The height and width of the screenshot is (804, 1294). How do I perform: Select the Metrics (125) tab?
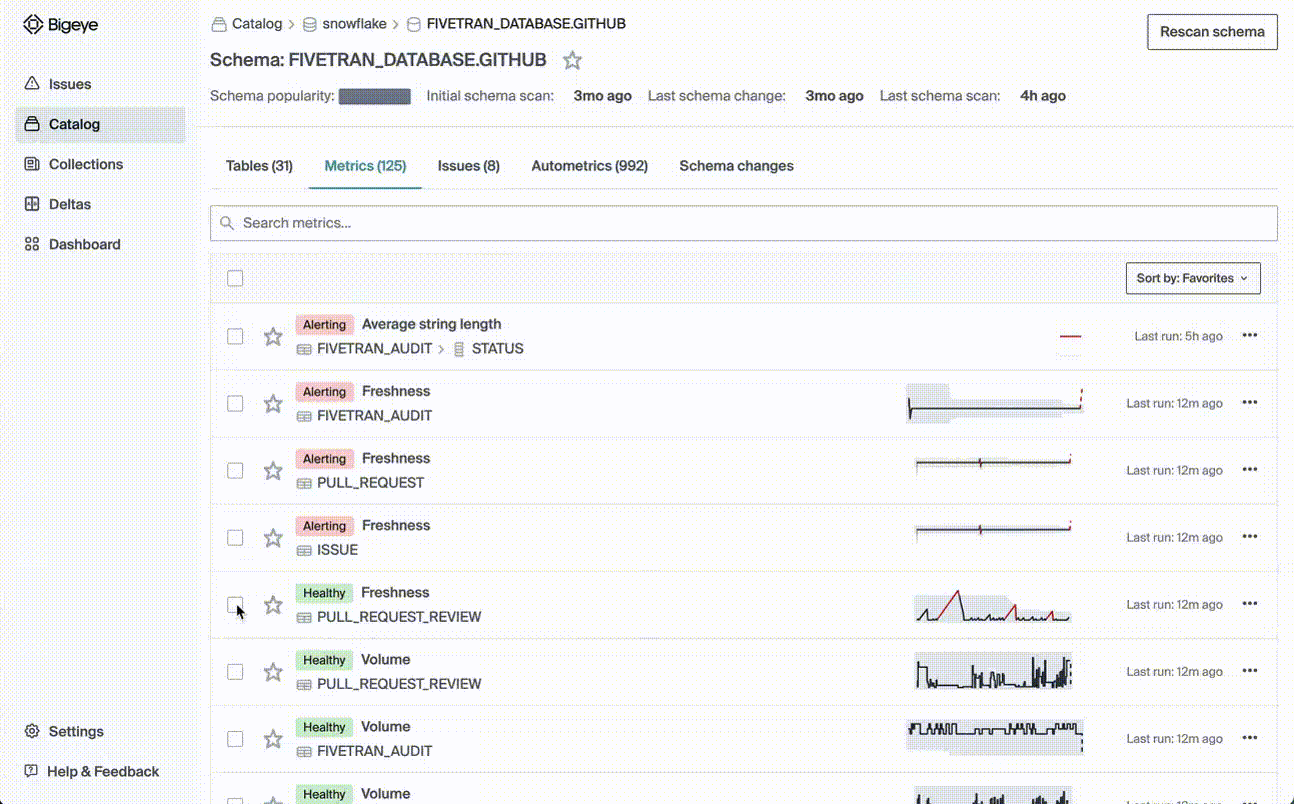(365, 166)
